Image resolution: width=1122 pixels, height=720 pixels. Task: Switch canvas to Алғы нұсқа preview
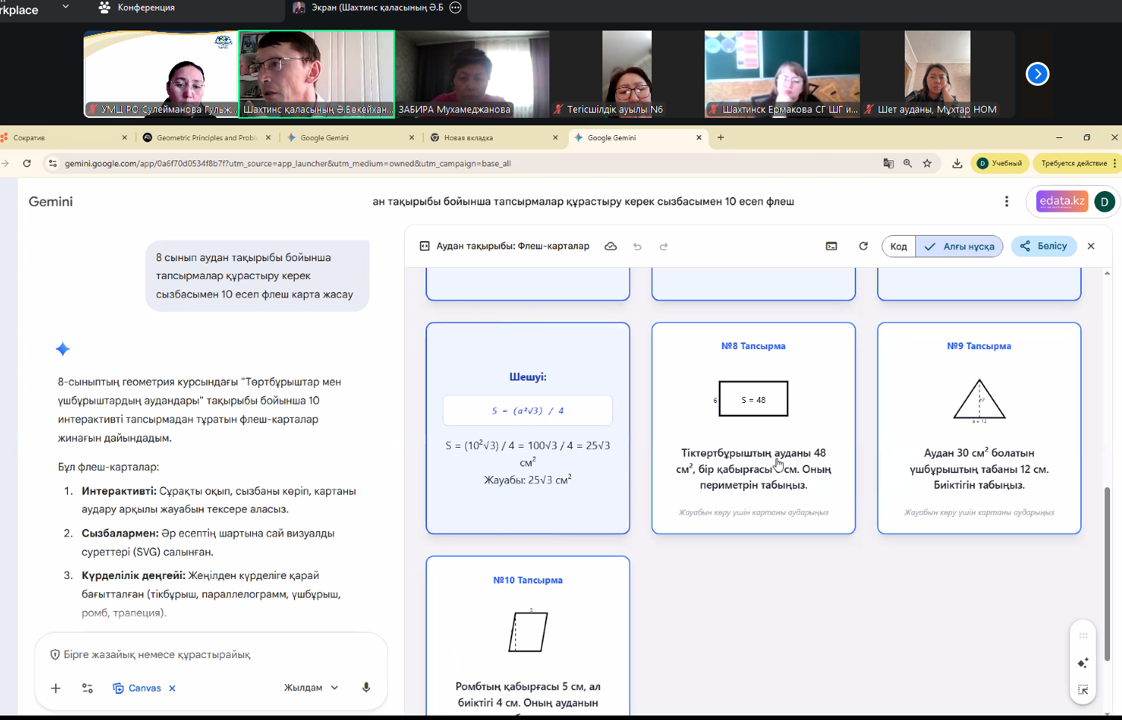(960, 246)
